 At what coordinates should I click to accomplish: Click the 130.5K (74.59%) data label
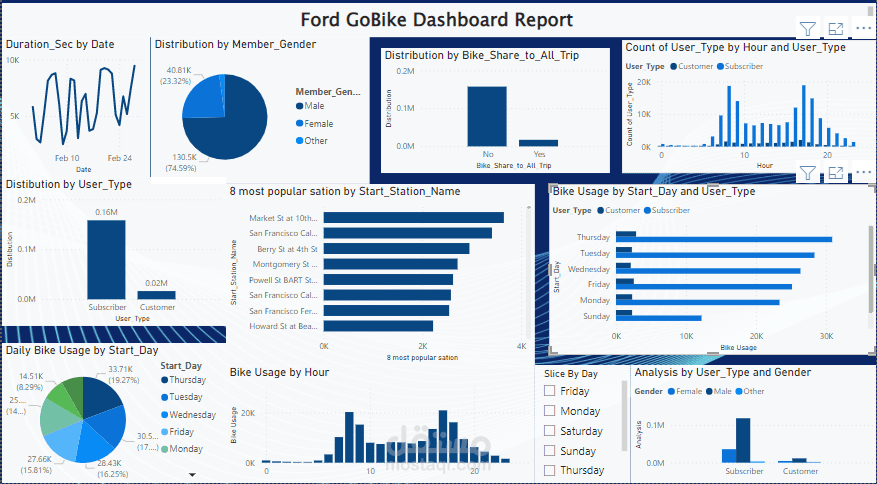181,163
